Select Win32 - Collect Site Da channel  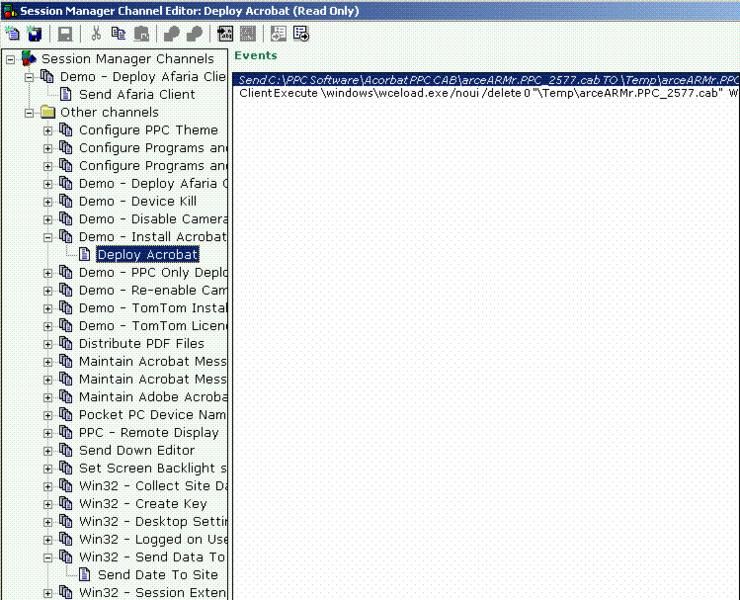click(x=152, y=486)
